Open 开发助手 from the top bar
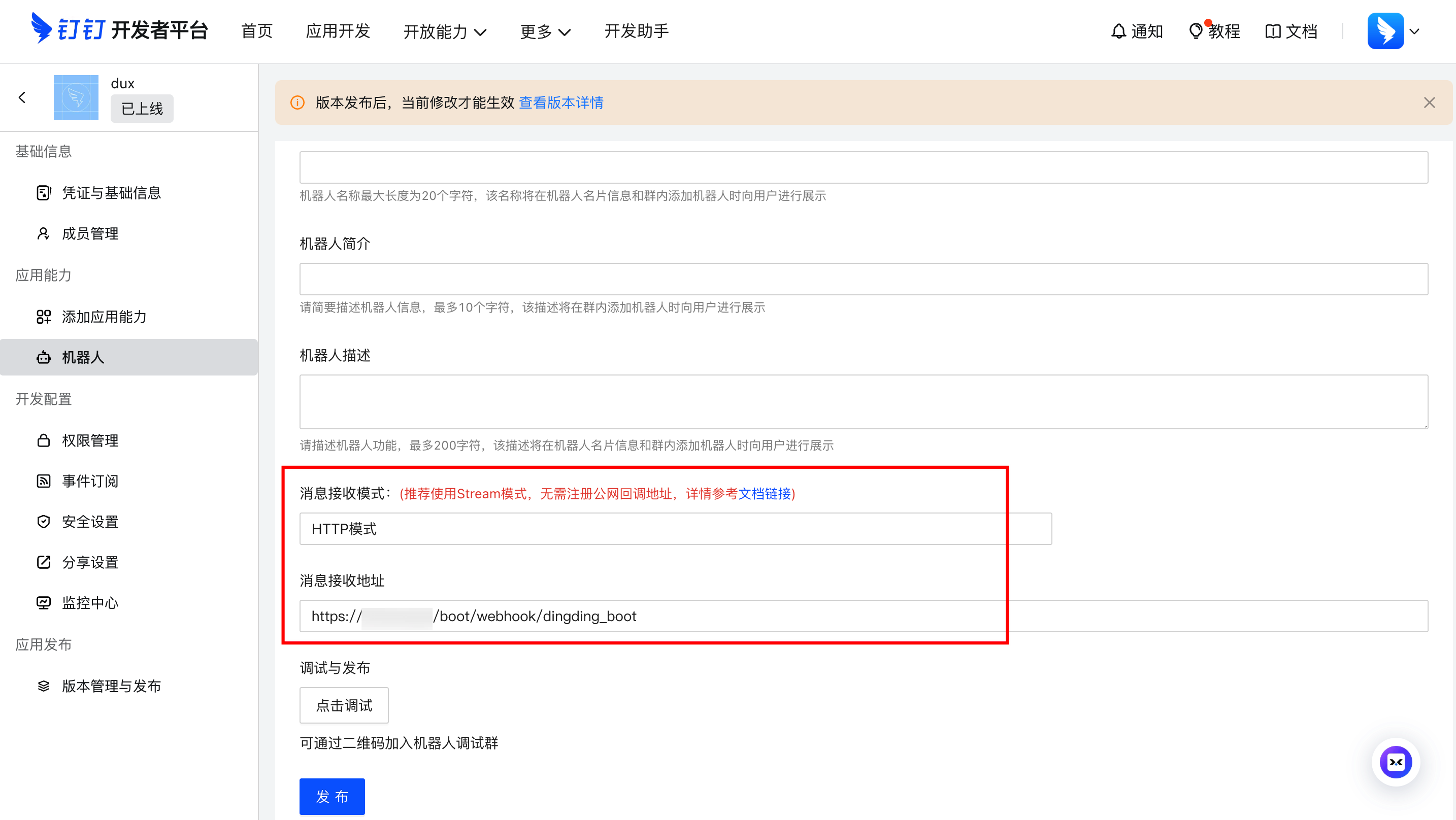 (636, 31)
